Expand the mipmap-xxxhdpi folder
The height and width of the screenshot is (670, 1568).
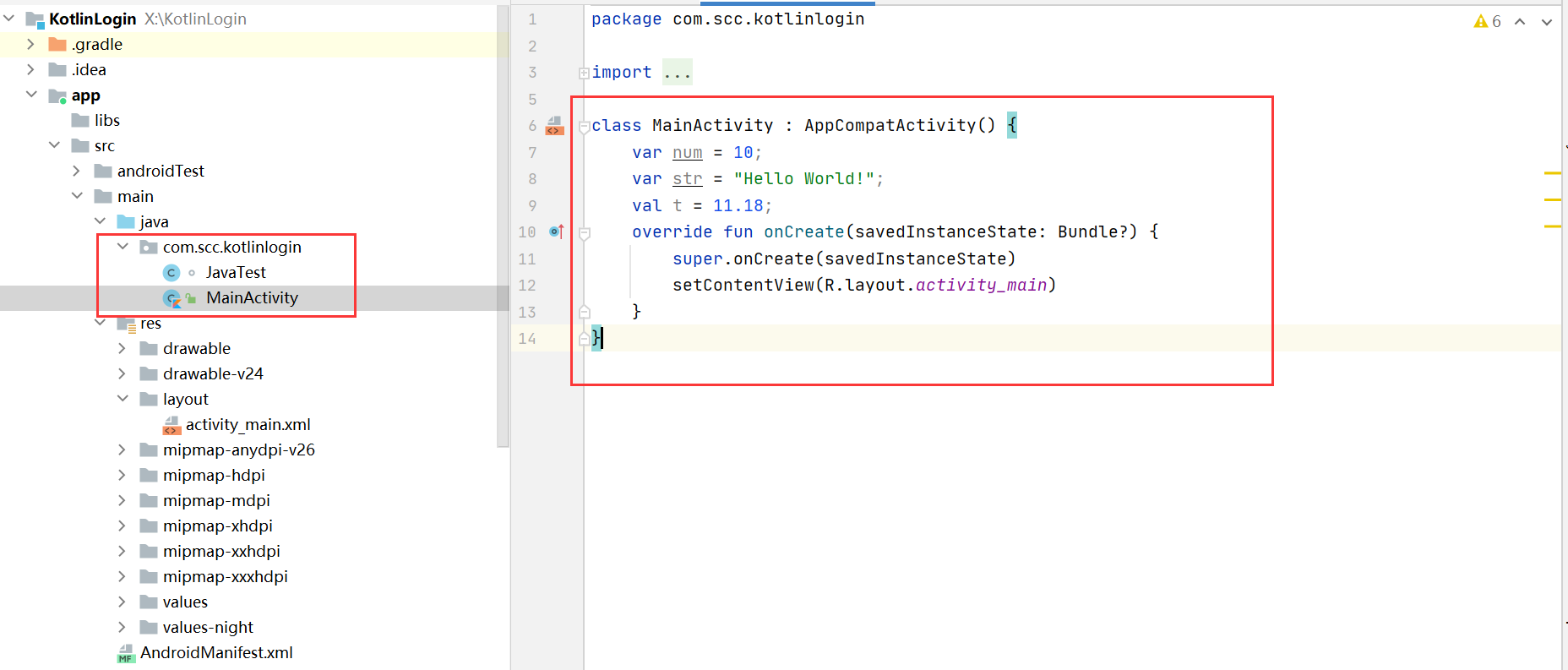(122, 576)
